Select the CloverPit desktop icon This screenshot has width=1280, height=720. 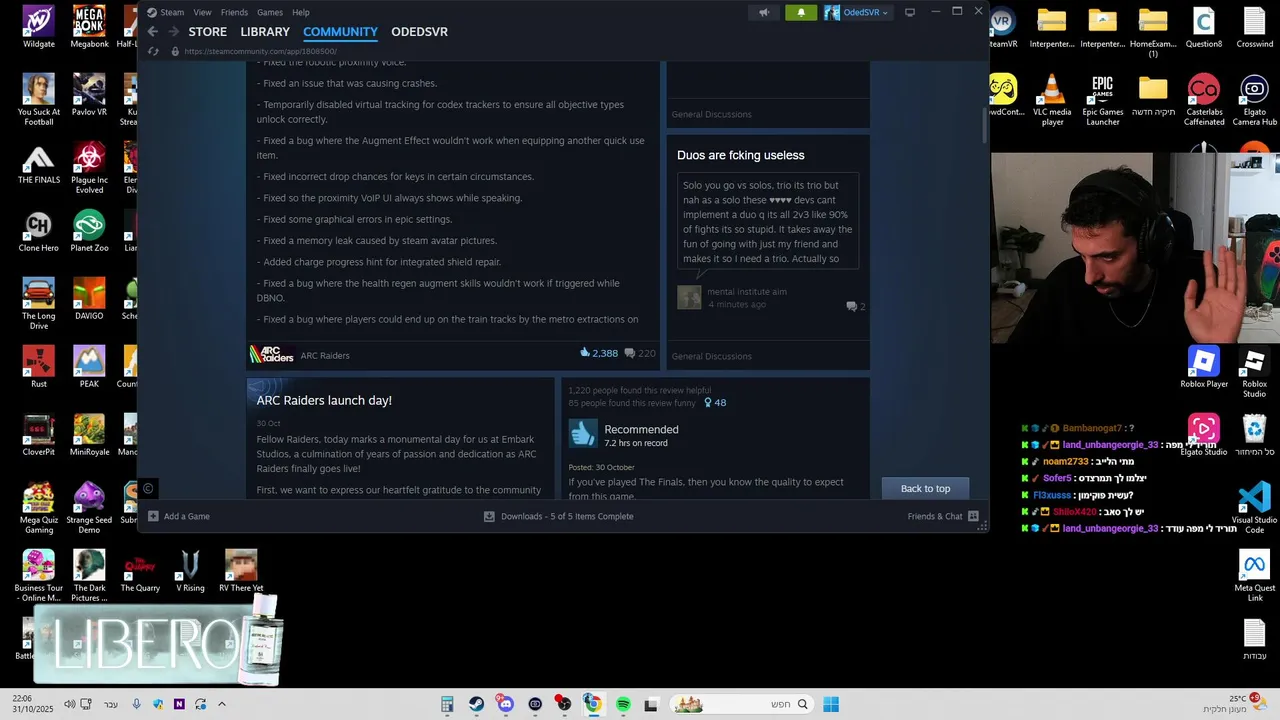click(39, 435)
